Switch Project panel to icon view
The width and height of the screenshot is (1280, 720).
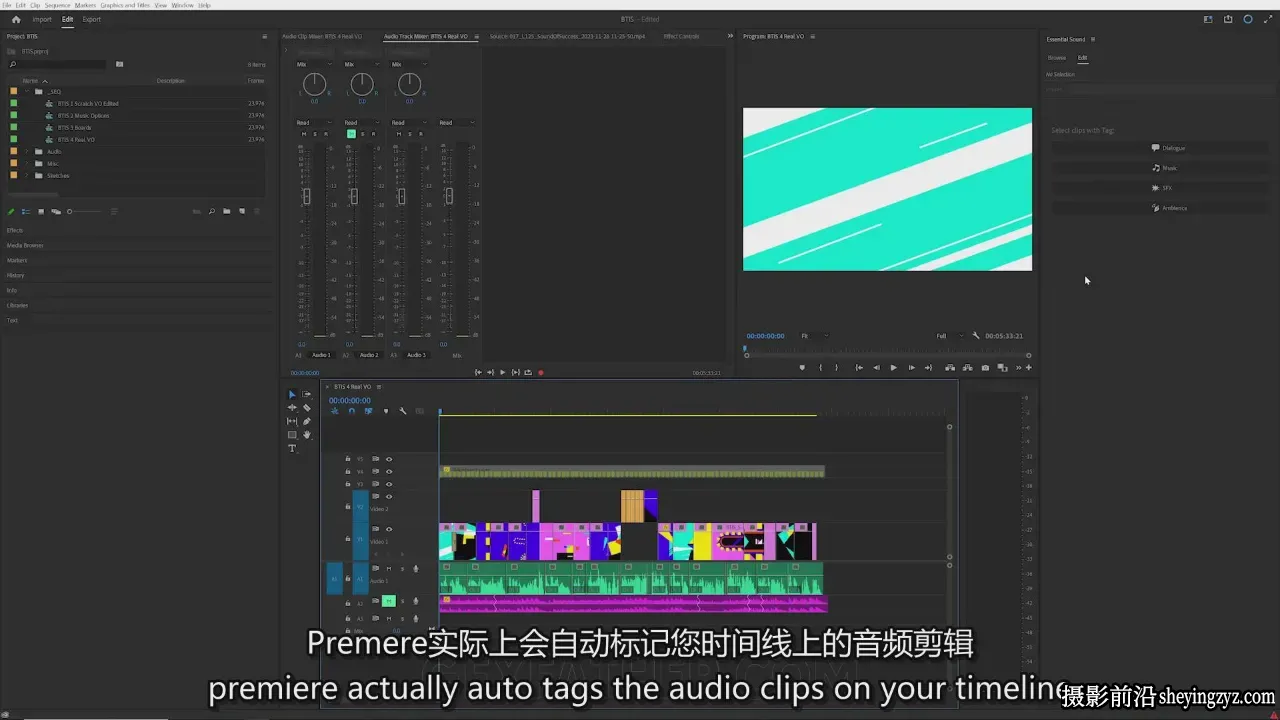pos(41,211)
